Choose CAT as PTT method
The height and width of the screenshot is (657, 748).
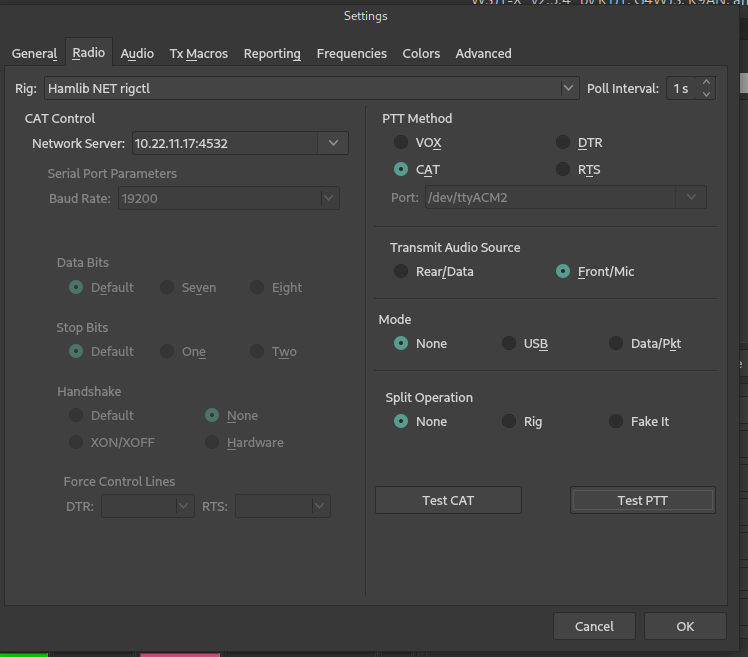coord(417,169)
